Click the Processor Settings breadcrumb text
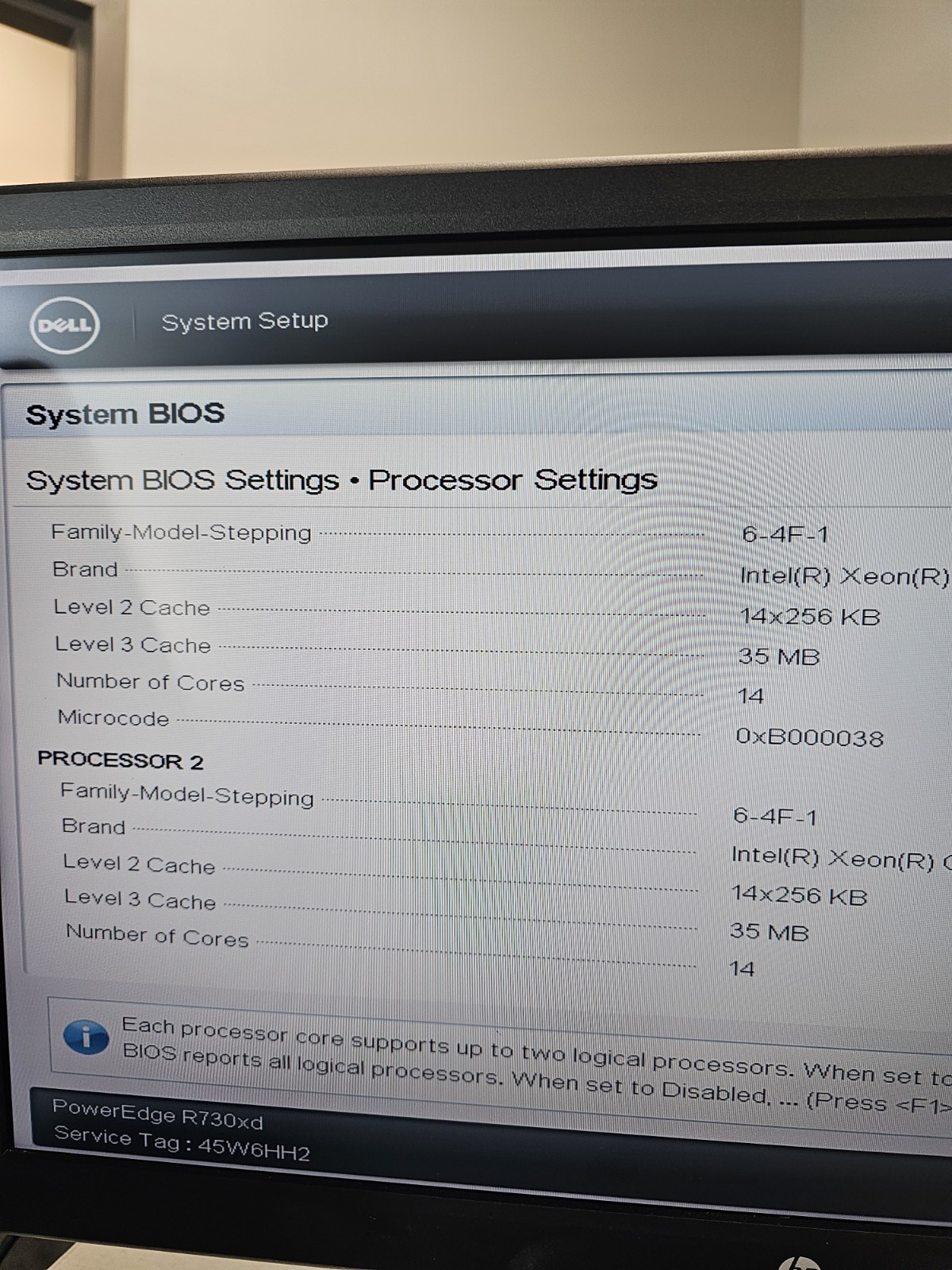 pos(512,479)
